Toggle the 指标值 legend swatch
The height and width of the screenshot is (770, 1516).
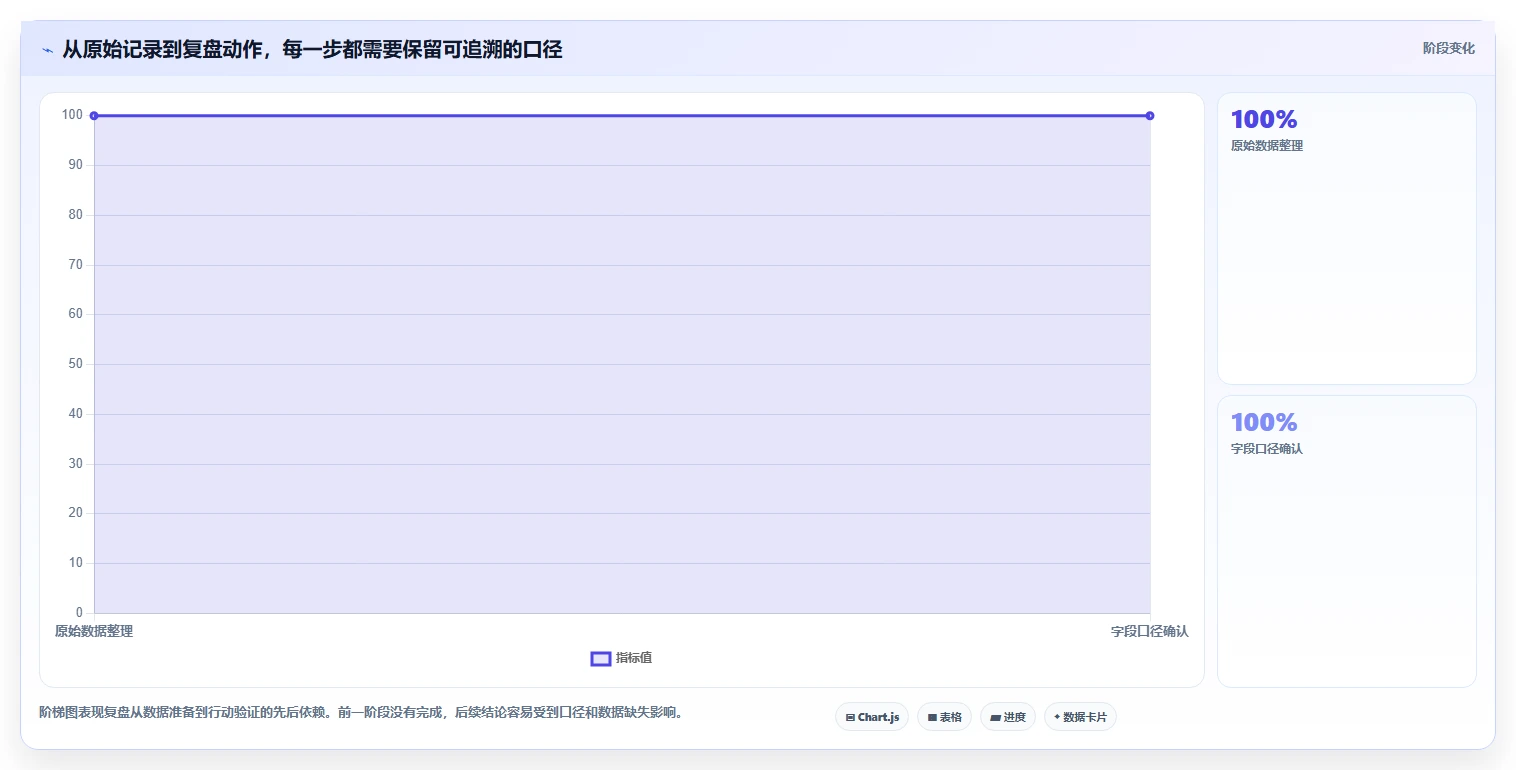601,658
